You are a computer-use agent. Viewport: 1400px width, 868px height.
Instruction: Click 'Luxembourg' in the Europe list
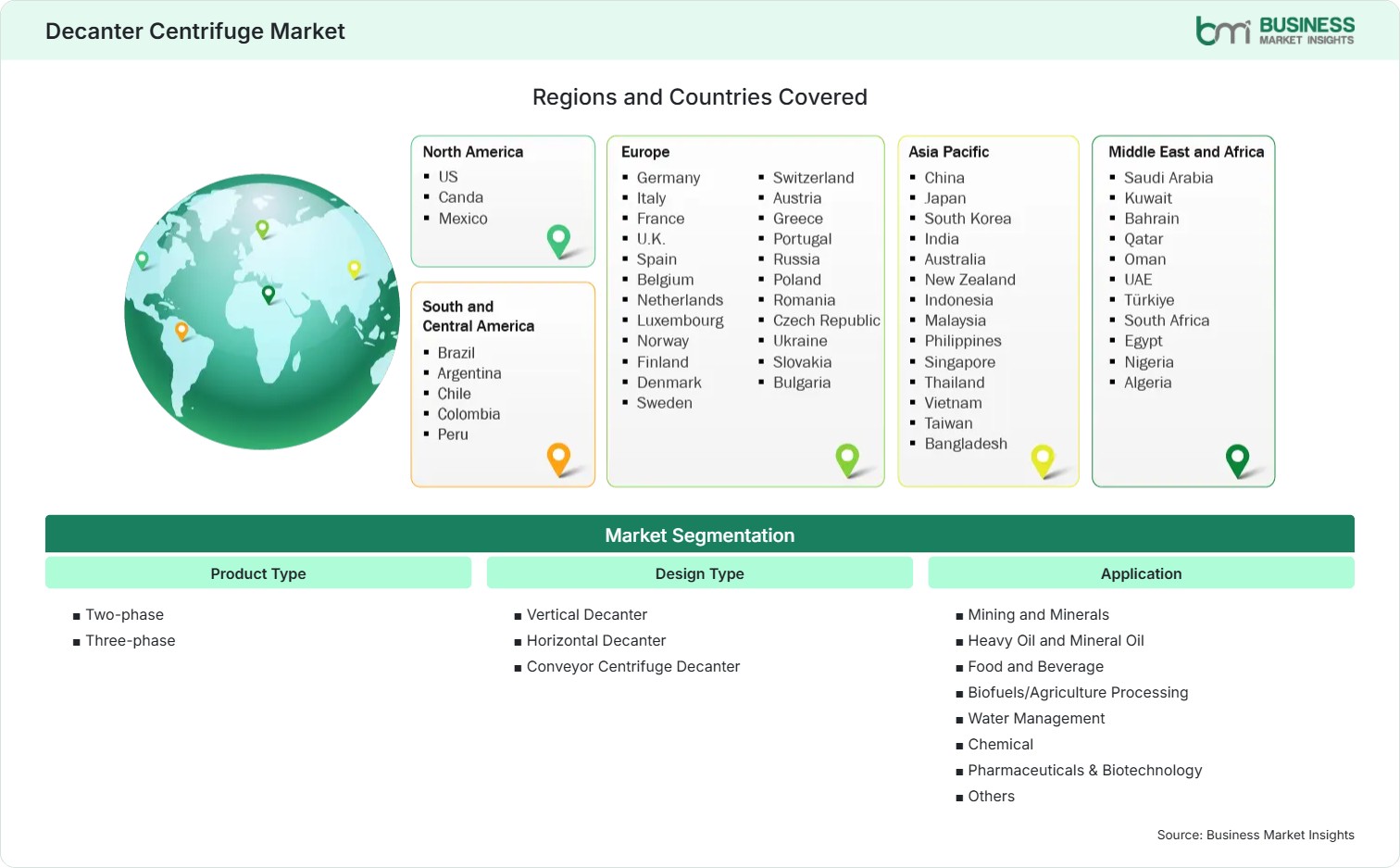tap(681, 321)
